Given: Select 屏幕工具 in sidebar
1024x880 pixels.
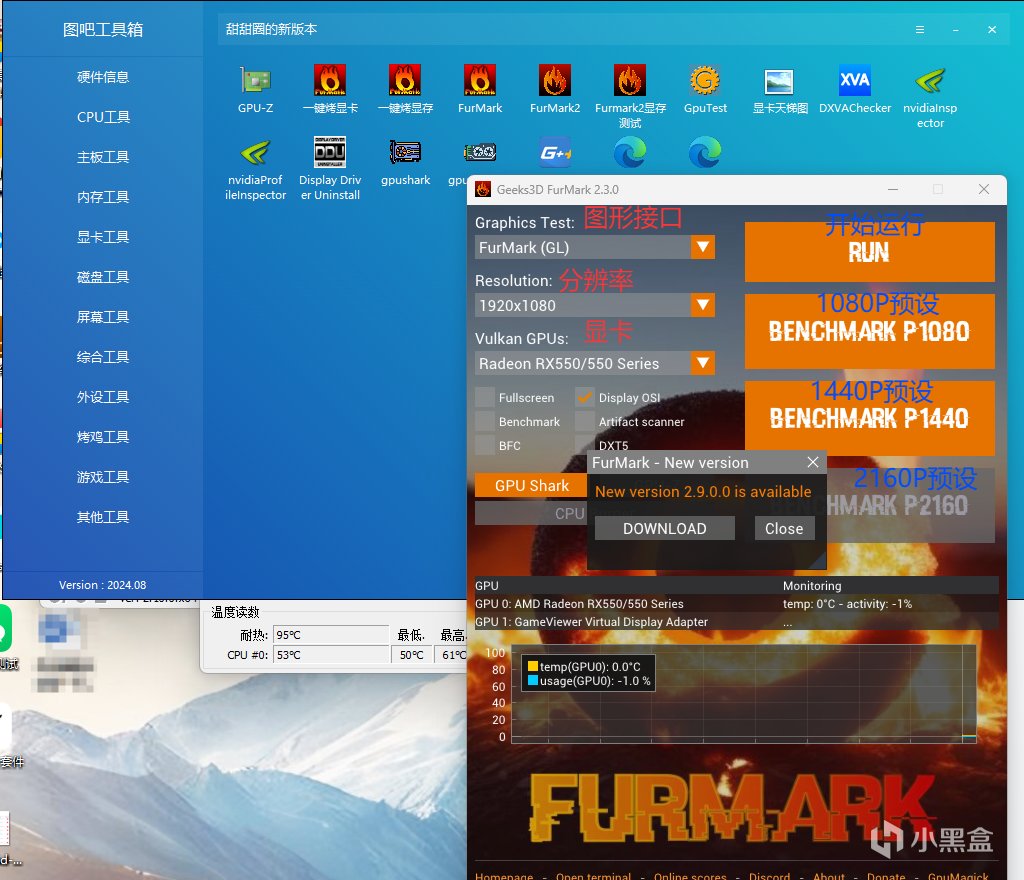Looking at the screenshot, I should click(x=103, y=317).
